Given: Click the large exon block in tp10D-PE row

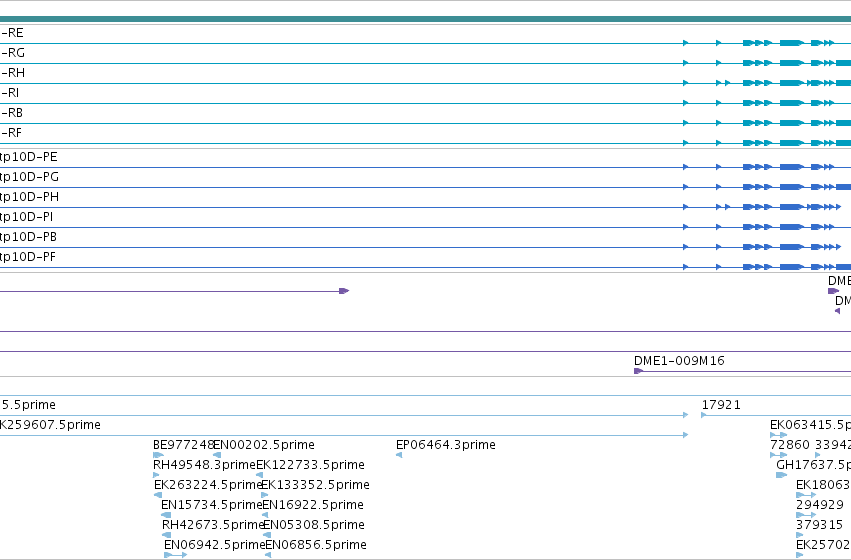Looking at the screenshot, I should (792, 167).
